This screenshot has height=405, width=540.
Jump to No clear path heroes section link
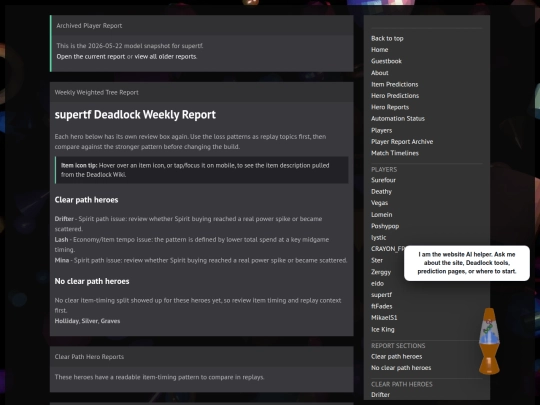pos(401,368)
